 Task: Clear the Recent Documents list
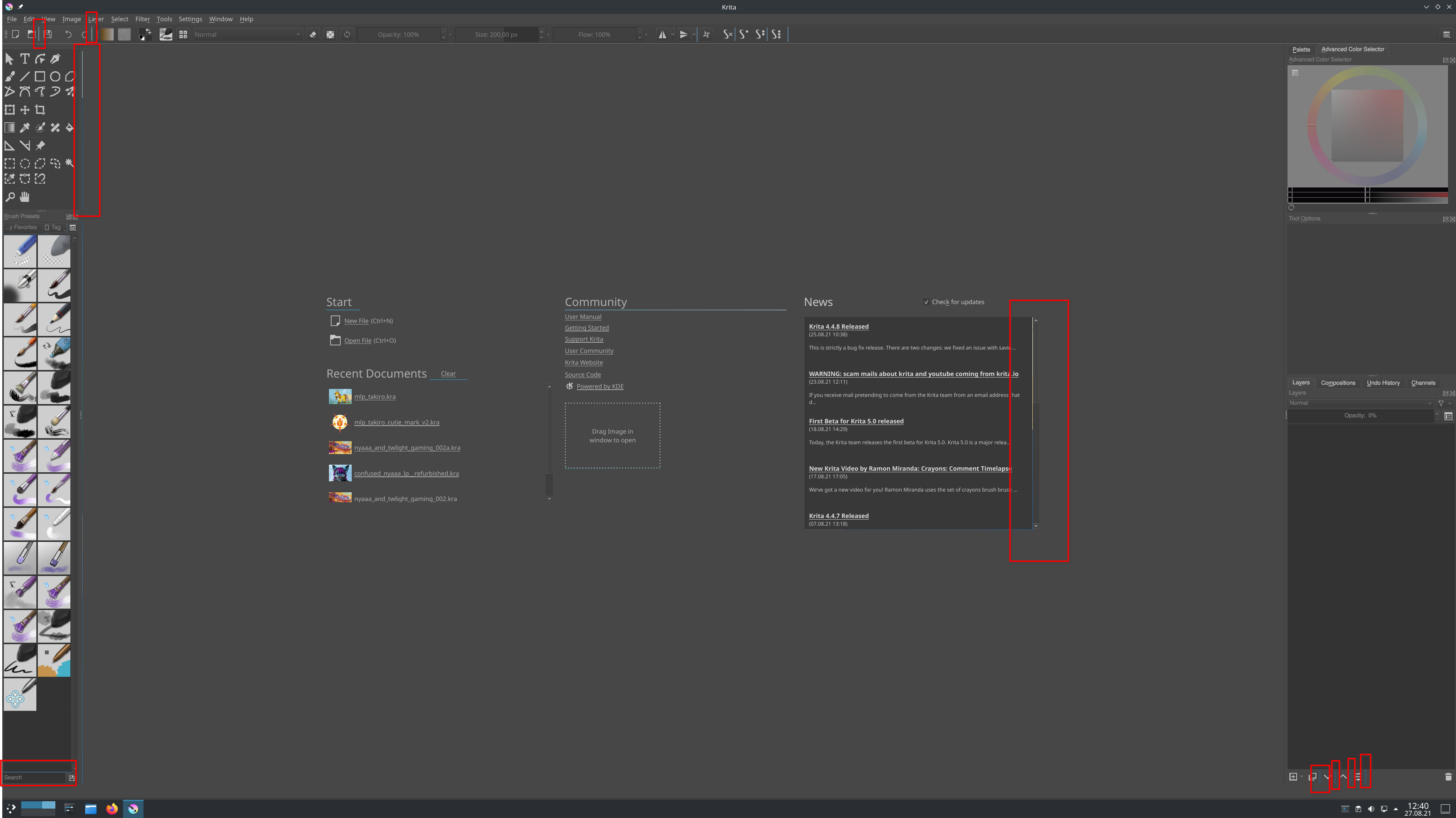click(447, 374)
